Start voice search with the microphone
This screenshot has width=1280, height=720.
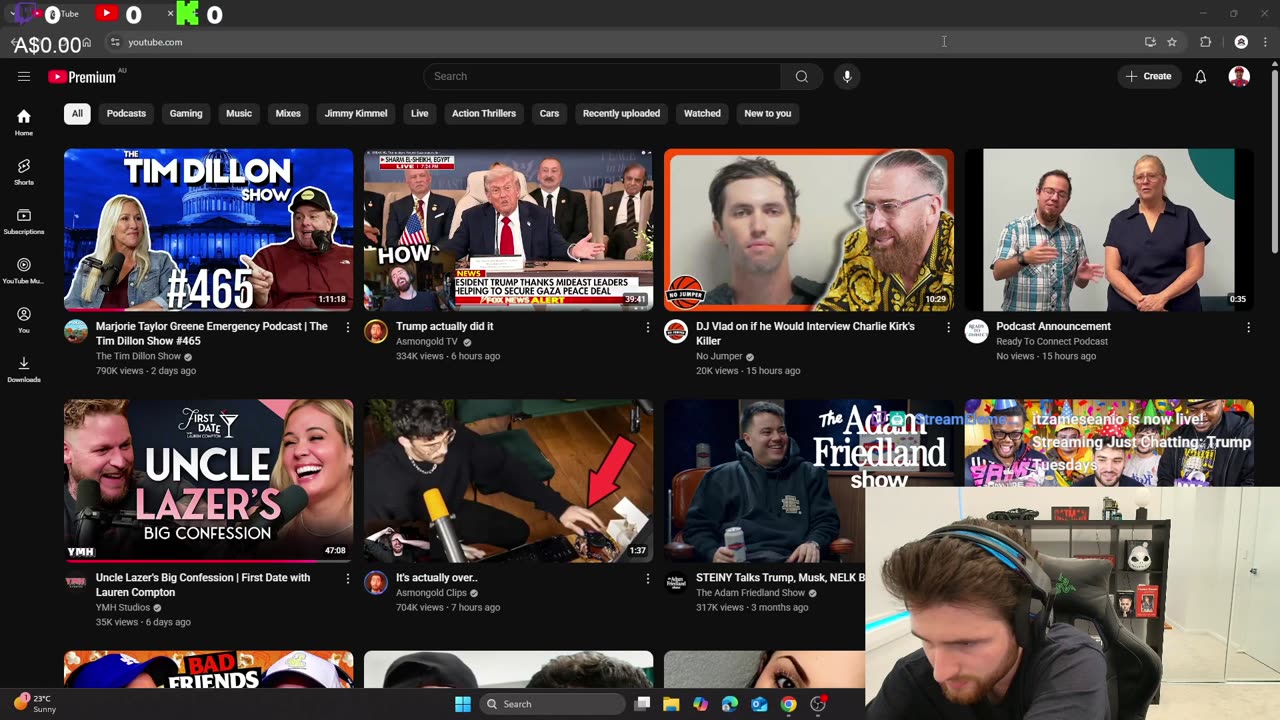(847, 76)
